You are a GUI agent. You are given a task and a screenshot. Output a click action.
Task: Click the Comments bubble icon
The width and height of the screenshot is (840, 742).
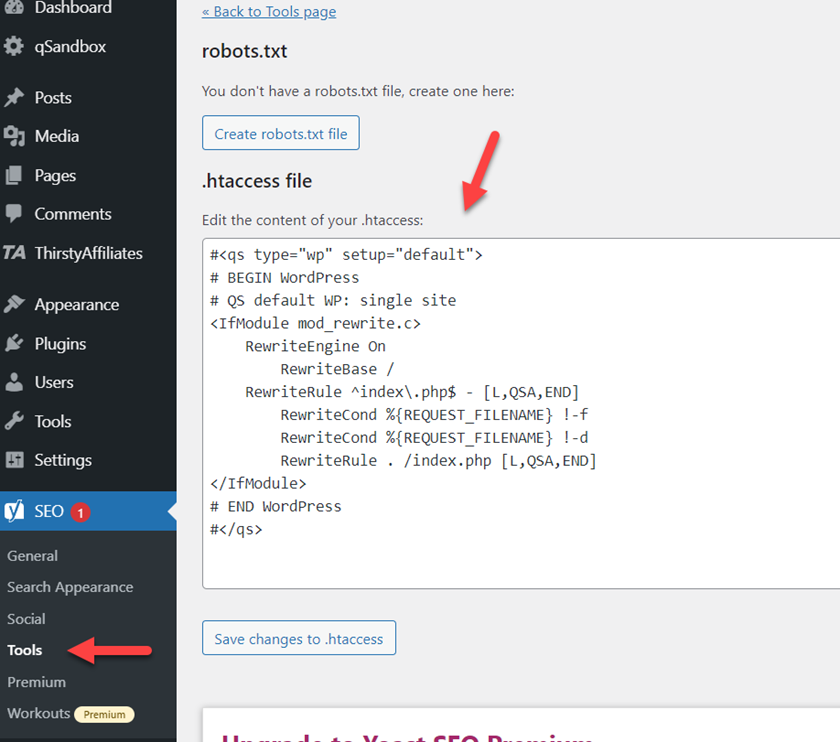point(14,214)
